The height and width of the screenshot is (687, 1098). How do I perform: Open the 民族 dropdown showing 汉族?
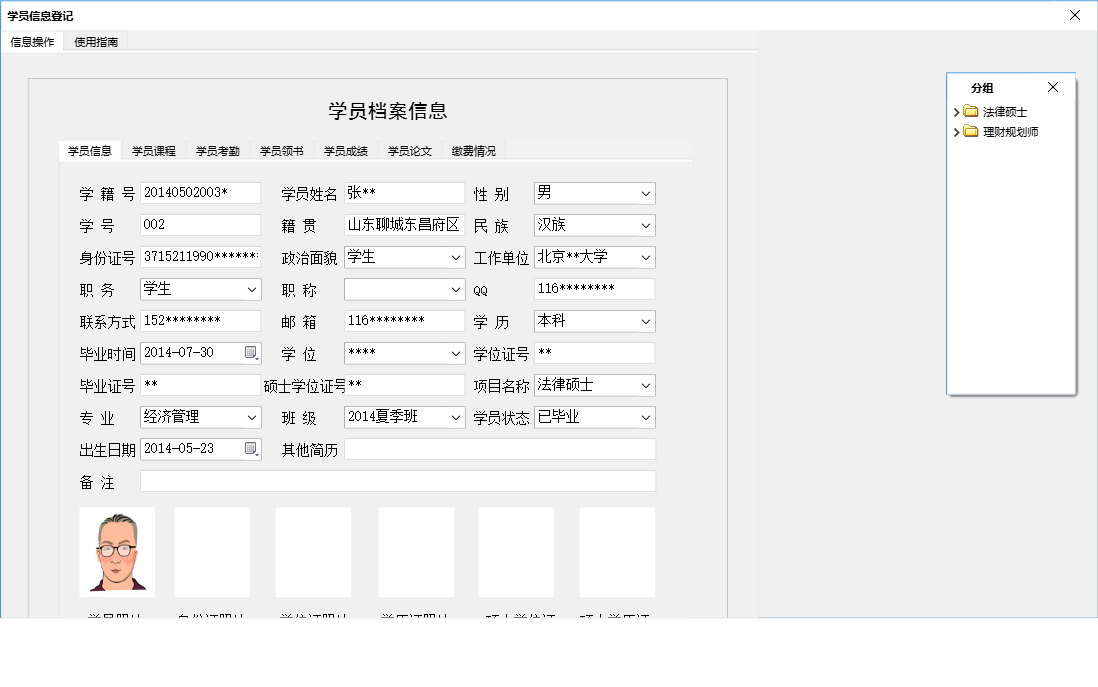(644, 225)
